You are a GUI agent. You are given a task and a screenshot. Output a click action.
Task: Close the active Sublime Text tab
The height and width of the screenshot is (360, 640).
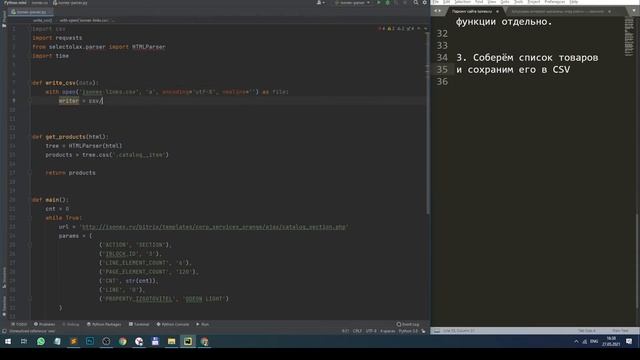click(497, 11)
